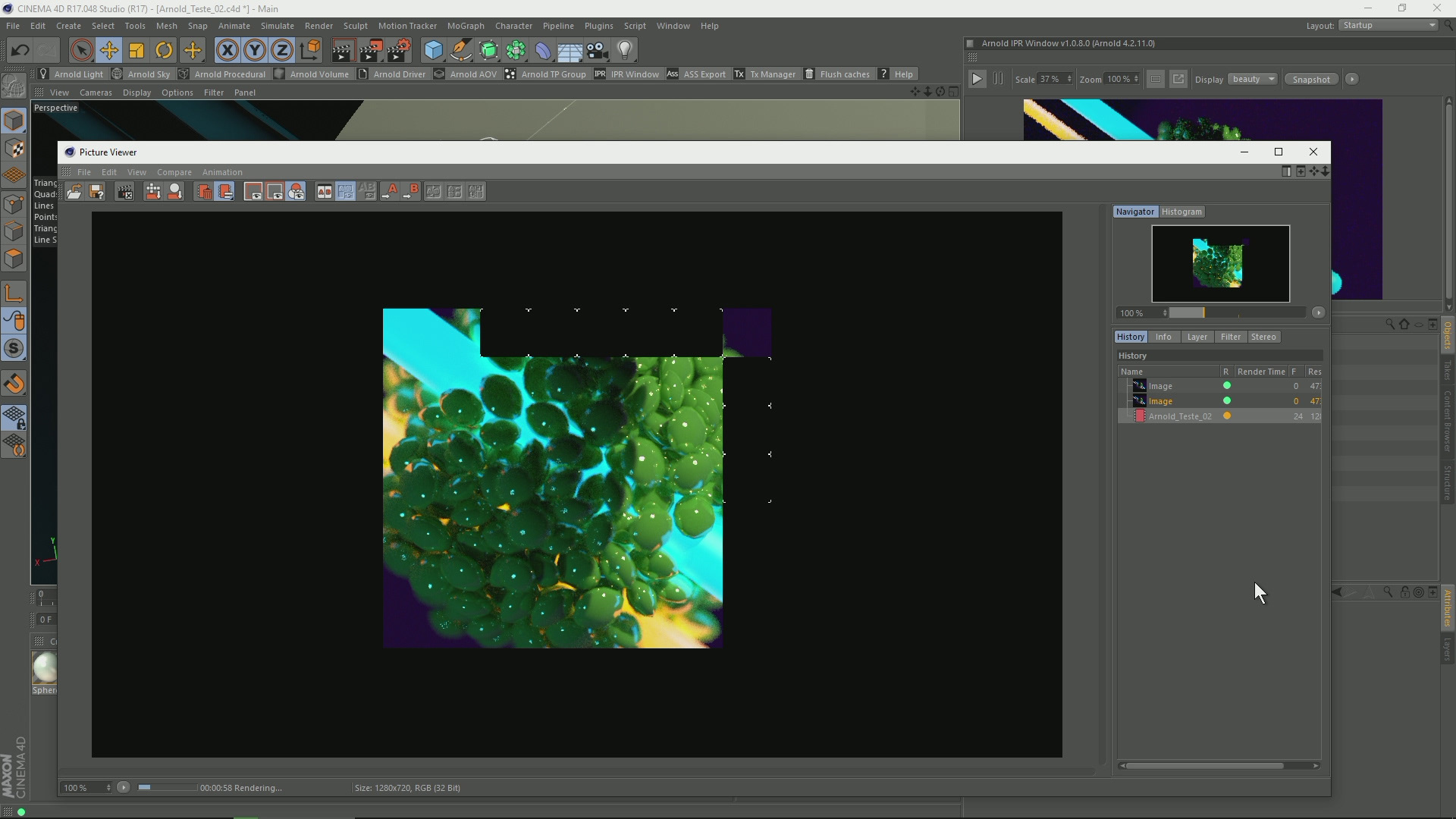The width and height of the screenshot is (1456, 819).
Task: Toggle the X axis lock
Action: point(227,51)
